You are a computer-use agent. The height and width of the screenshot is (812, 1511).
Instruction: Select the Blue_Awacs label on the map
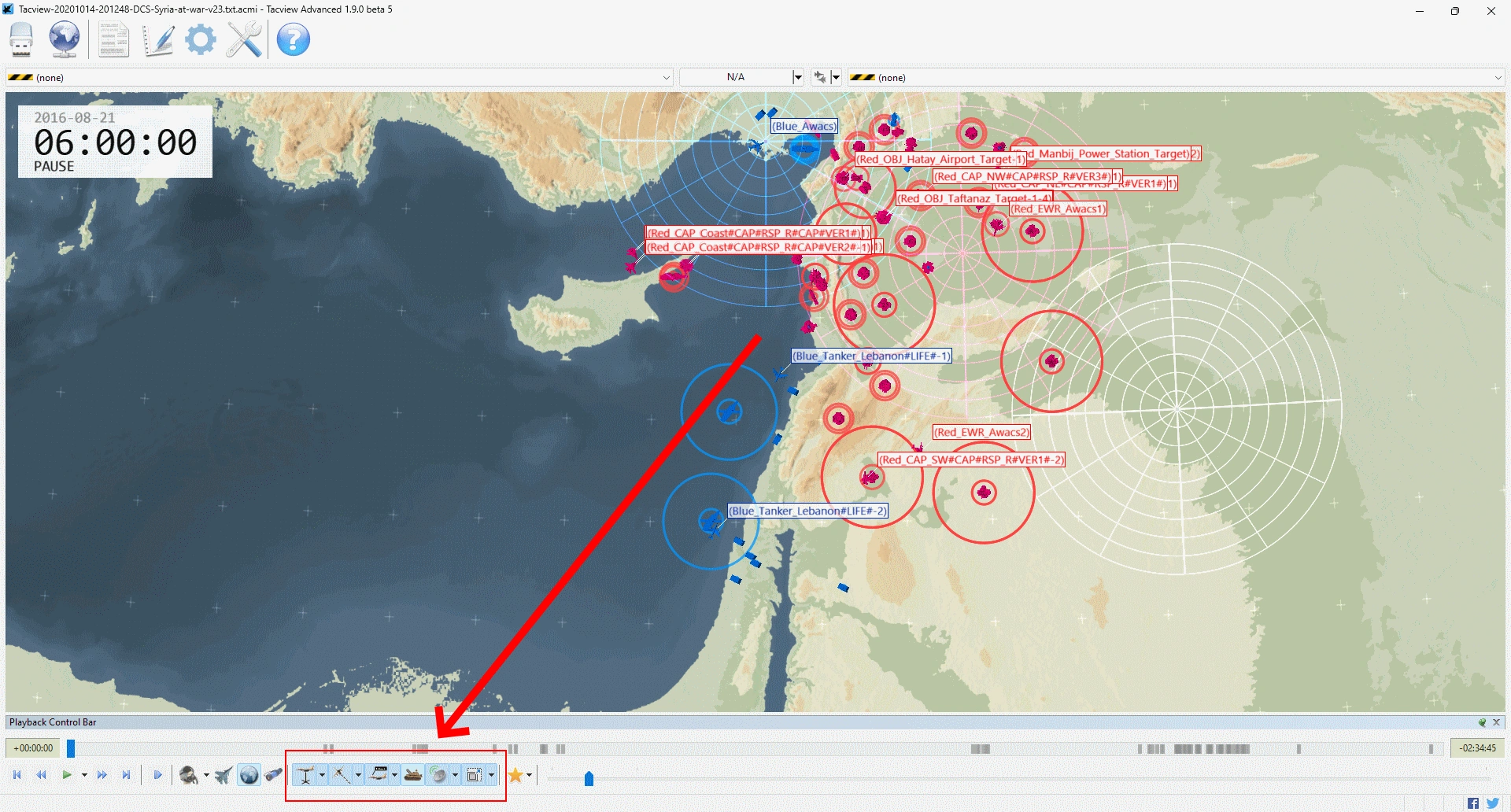point(804,126)
